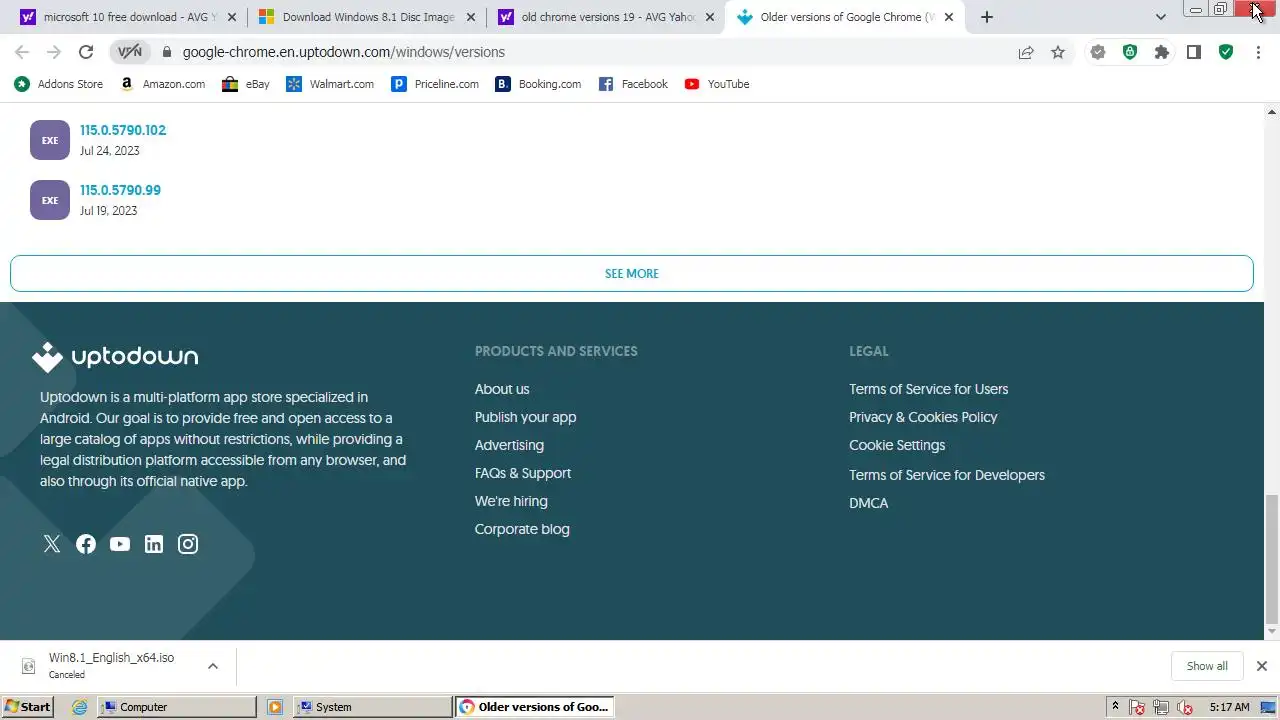Open Internet Explorer from taskbar
The width and height of the screenshot is (1280, 720).
[x=80, y=707]
